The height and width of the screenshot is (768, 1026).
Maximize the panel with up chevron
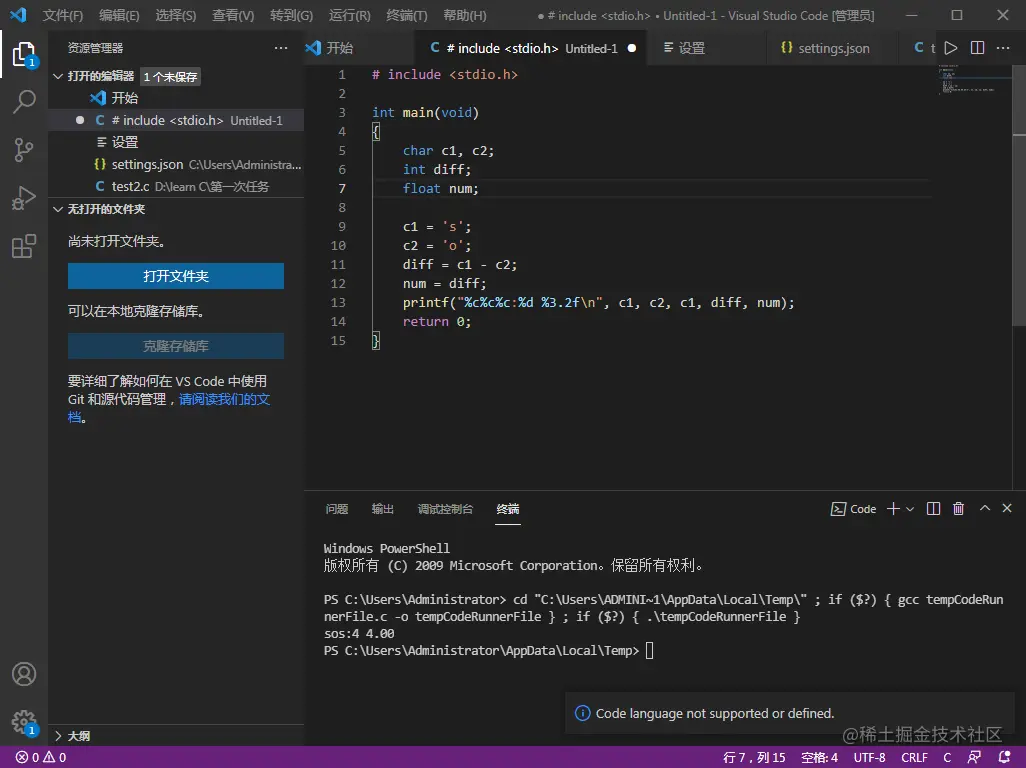click(985, 508)
